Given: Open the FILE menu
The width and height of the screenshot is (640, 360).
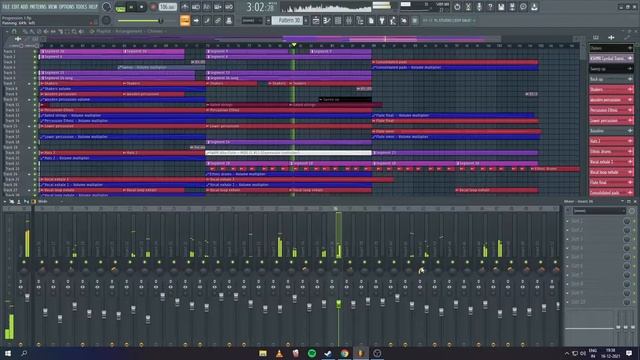Looking at the screenshot, I should tap(6, 7).
